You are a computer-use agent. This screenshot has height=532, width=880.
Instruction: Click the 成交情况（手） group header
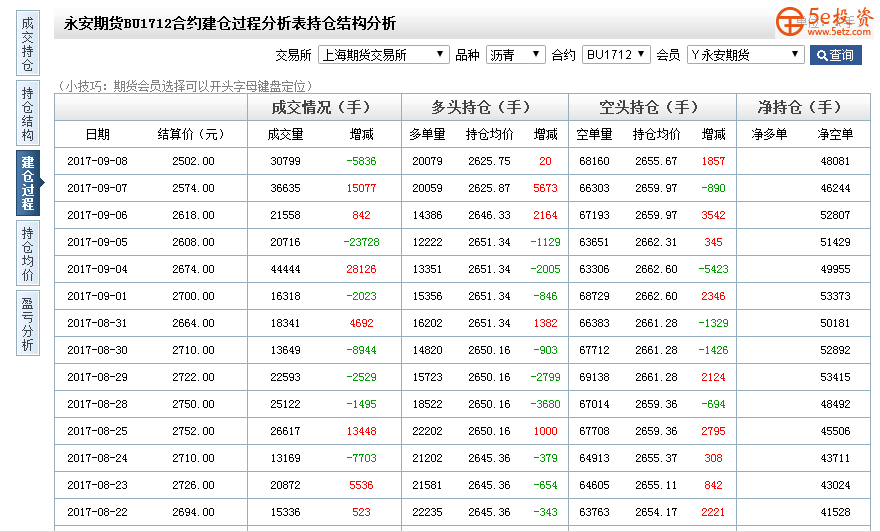(x=324, y=107)
